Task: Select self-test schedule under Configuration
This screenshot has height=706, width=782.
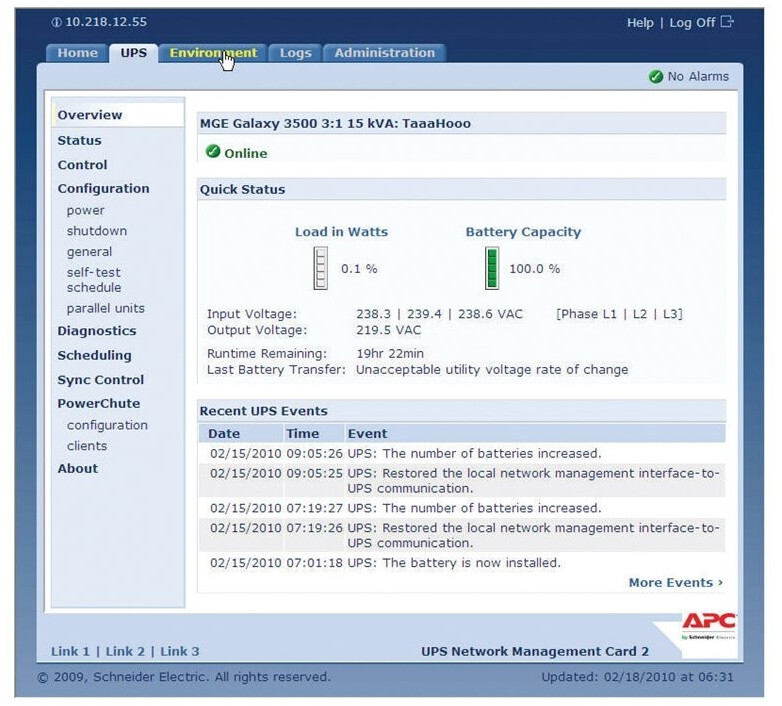Action: 94,280
